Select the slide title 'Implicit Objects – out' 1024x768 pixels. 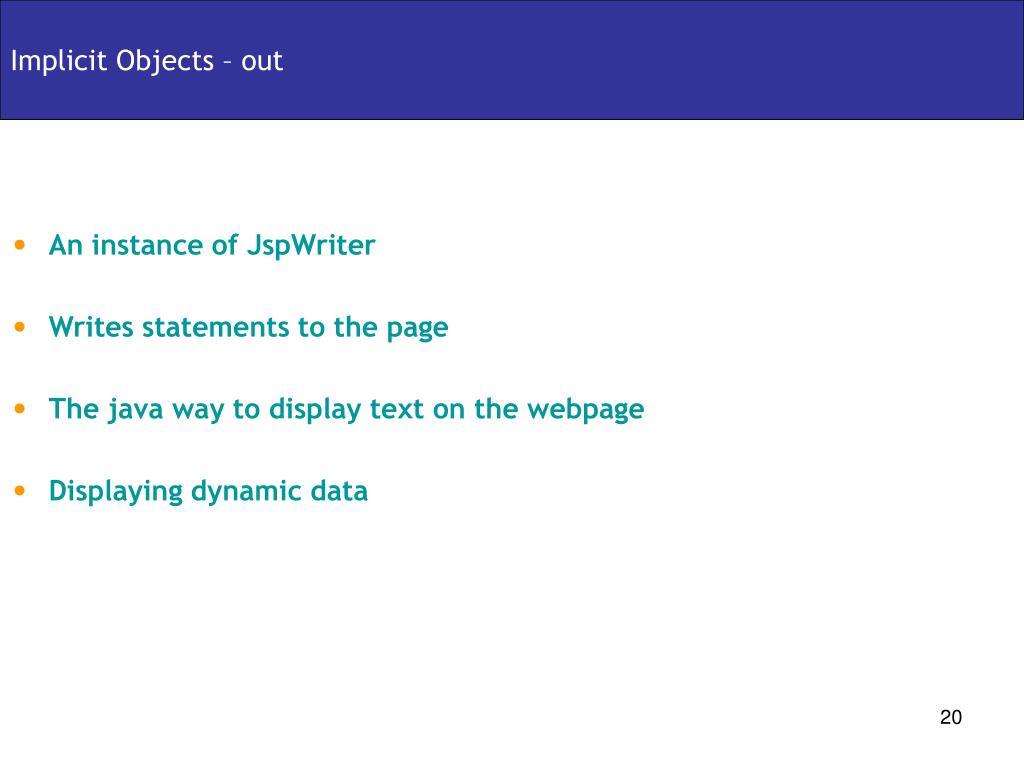pos(147,61)
